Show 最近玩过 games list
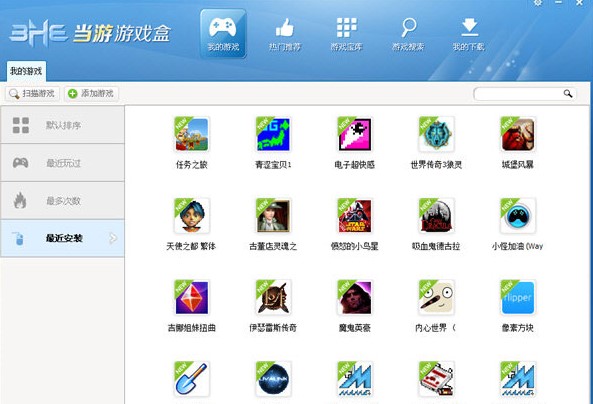 pos(62,163)
